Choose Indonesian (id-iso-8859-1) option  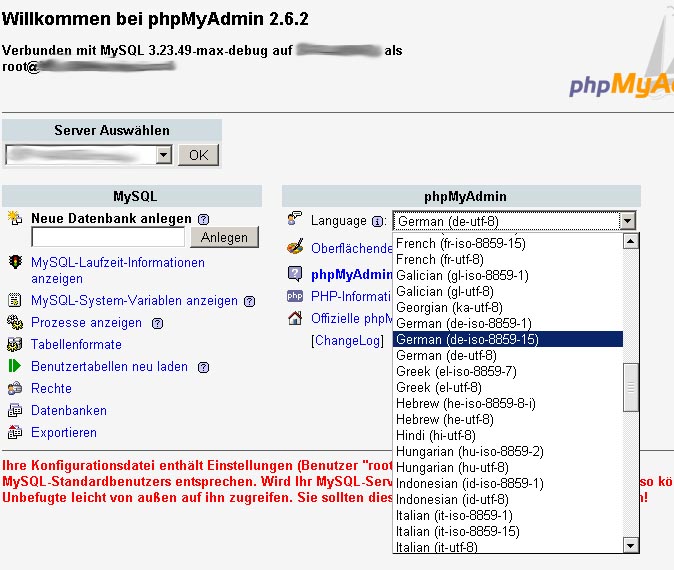[x=508, y=483]
